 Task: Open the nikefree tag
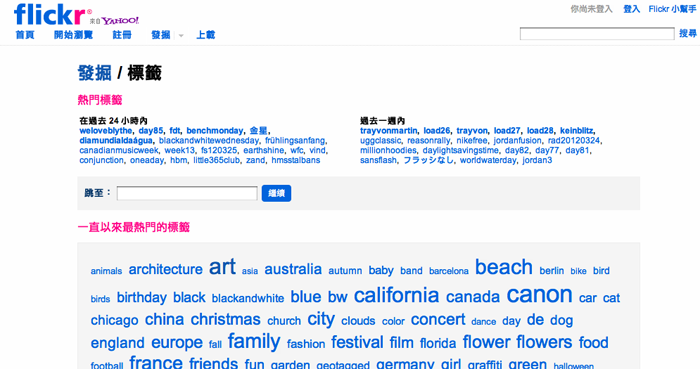pyautogui.click(x=471, y=141)
